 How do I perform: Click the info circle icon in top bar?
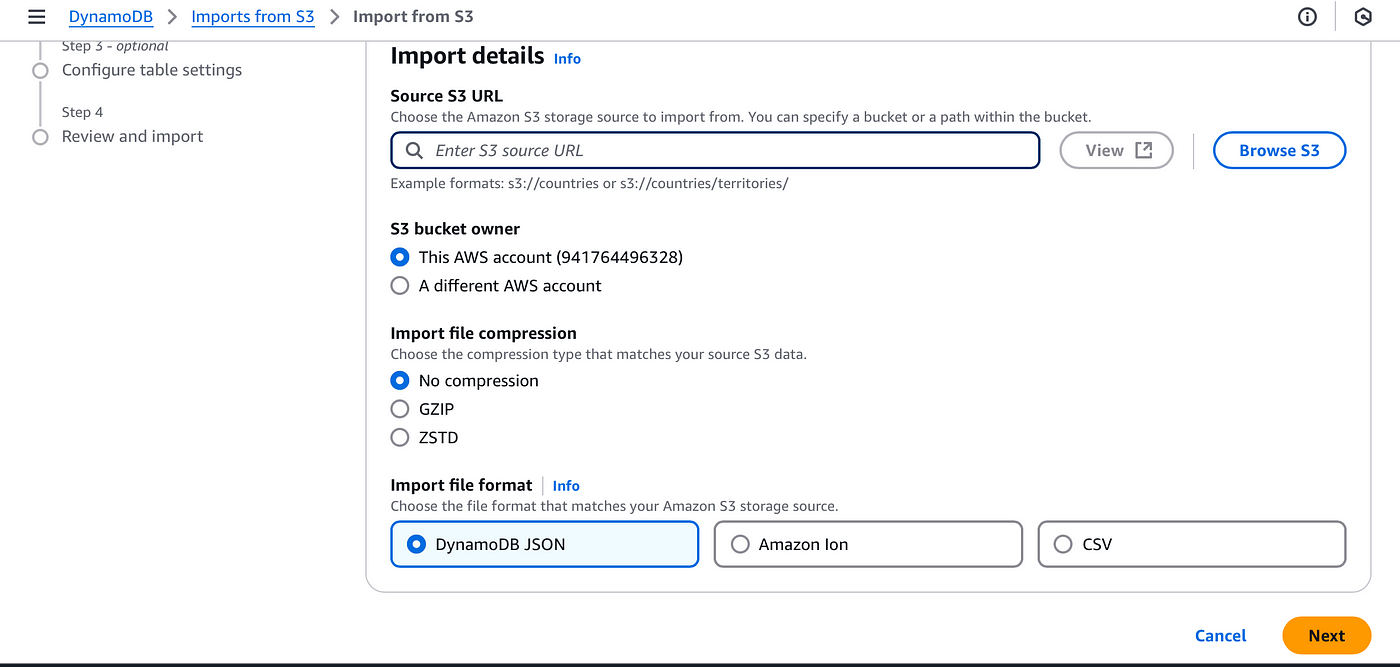[x=1307, y=16]
